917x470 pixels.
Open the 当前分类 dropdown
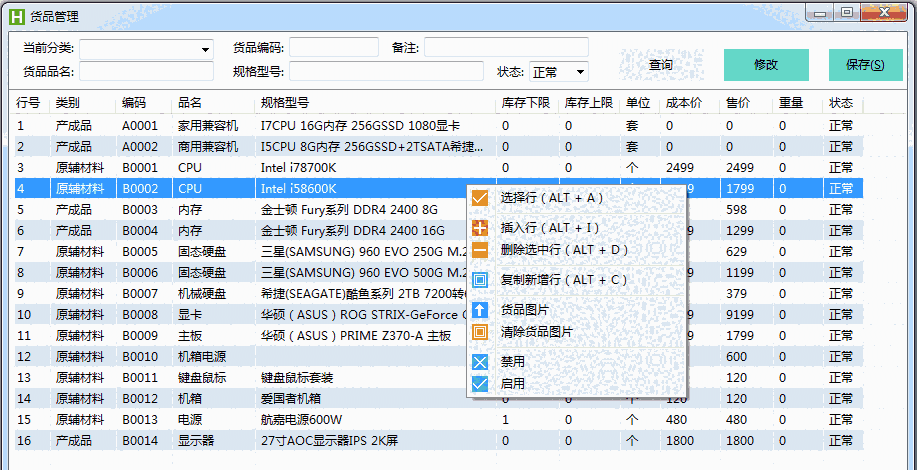pos(147,49)
